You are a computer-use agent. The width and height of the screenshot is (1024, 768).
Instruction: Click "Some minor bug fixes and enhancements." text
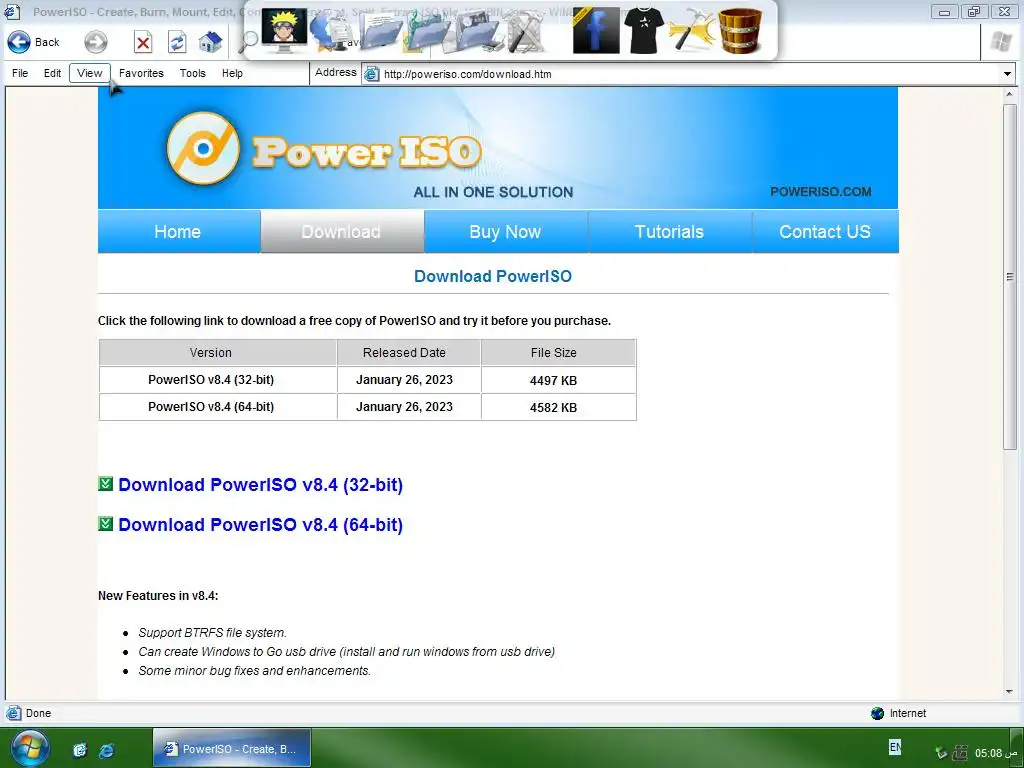[254, 670]
